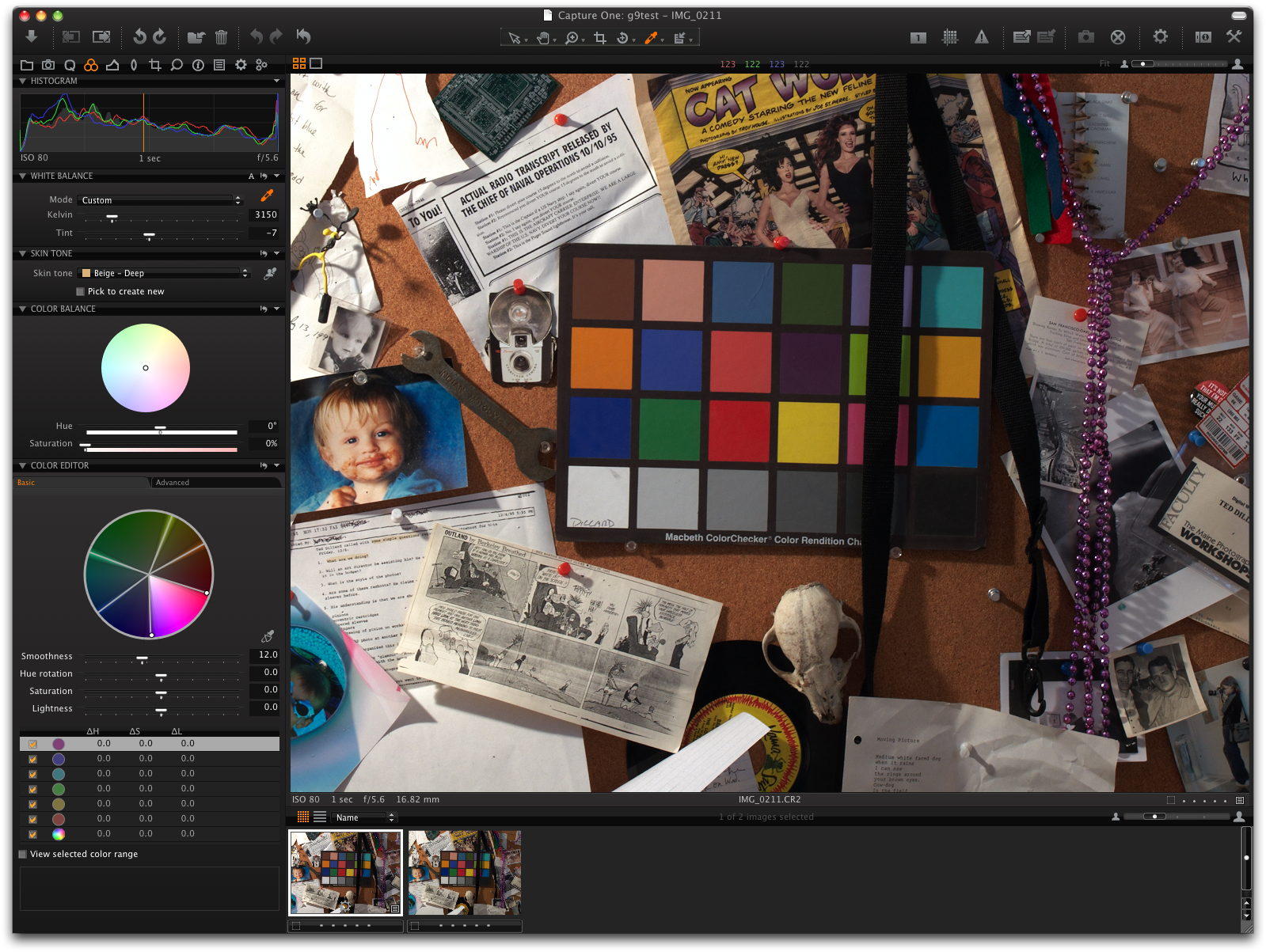Click the purple color swatch in range list
The height and width of the screenshot is (952, 1266).
(x=59, y=744)
